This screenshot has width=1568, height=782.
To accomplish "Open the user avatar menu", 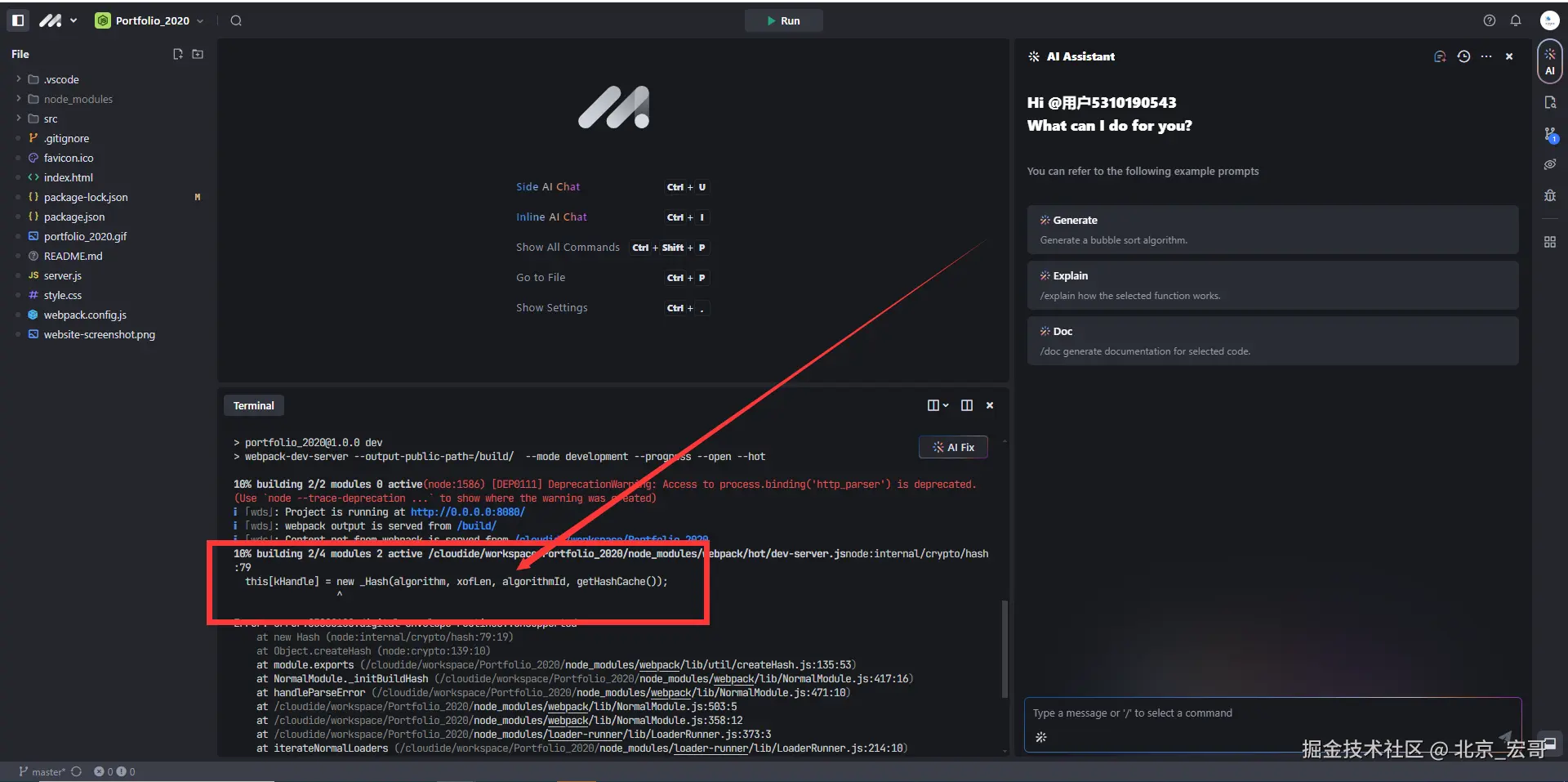I will (1549, 20).
